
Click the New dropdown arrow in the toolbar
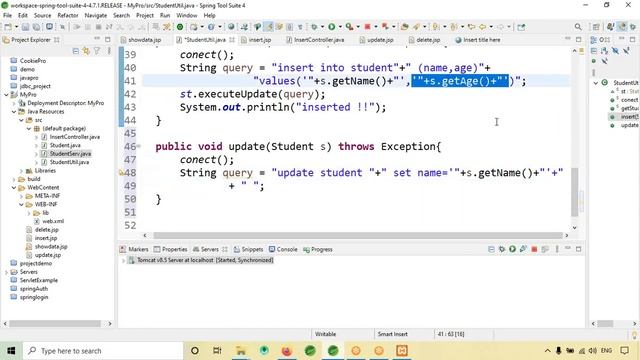point(16,27)
